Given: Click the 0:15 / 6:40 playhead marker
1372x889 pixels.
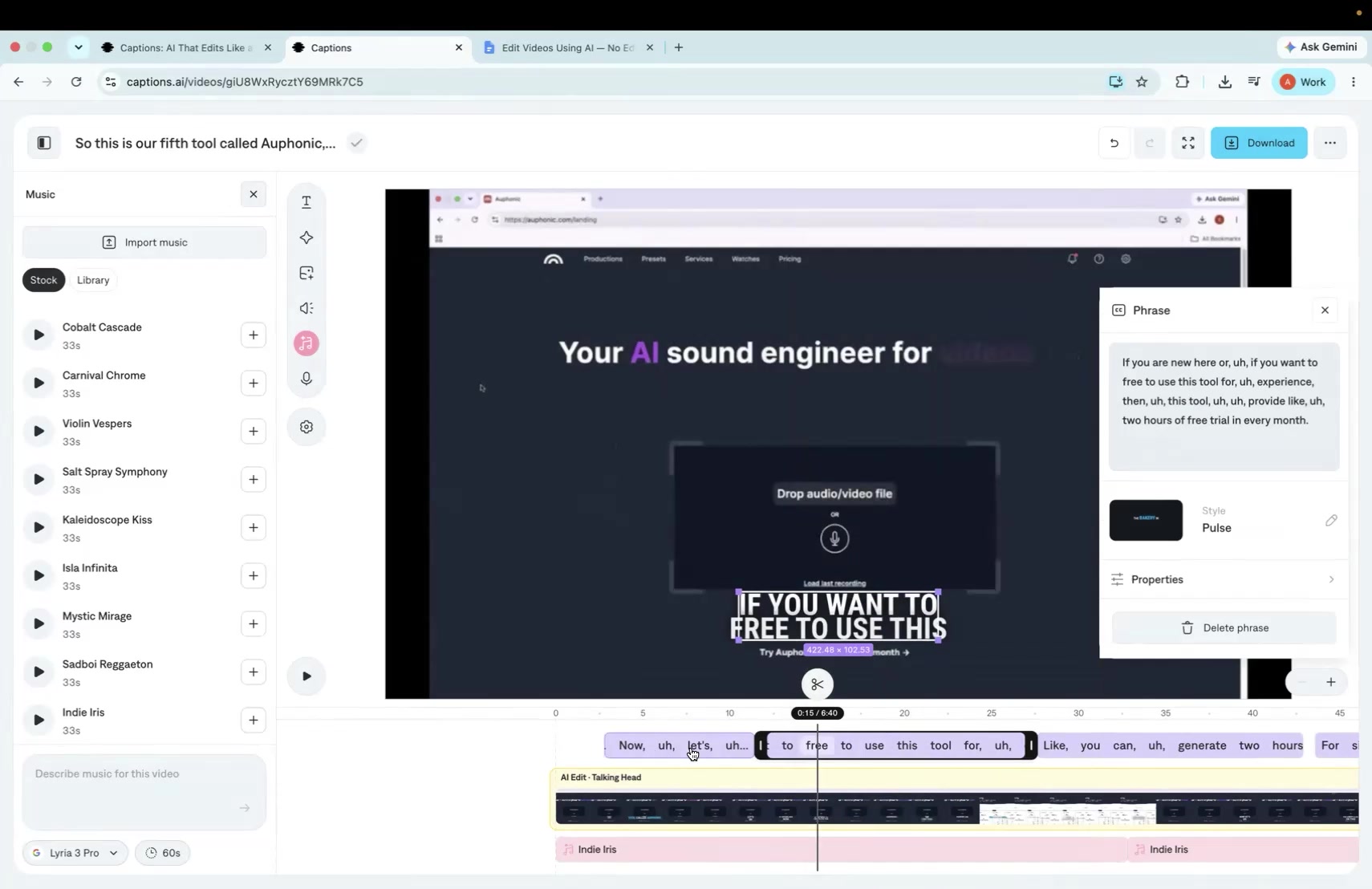Looking at the screenshot, I should pos(817,712).
